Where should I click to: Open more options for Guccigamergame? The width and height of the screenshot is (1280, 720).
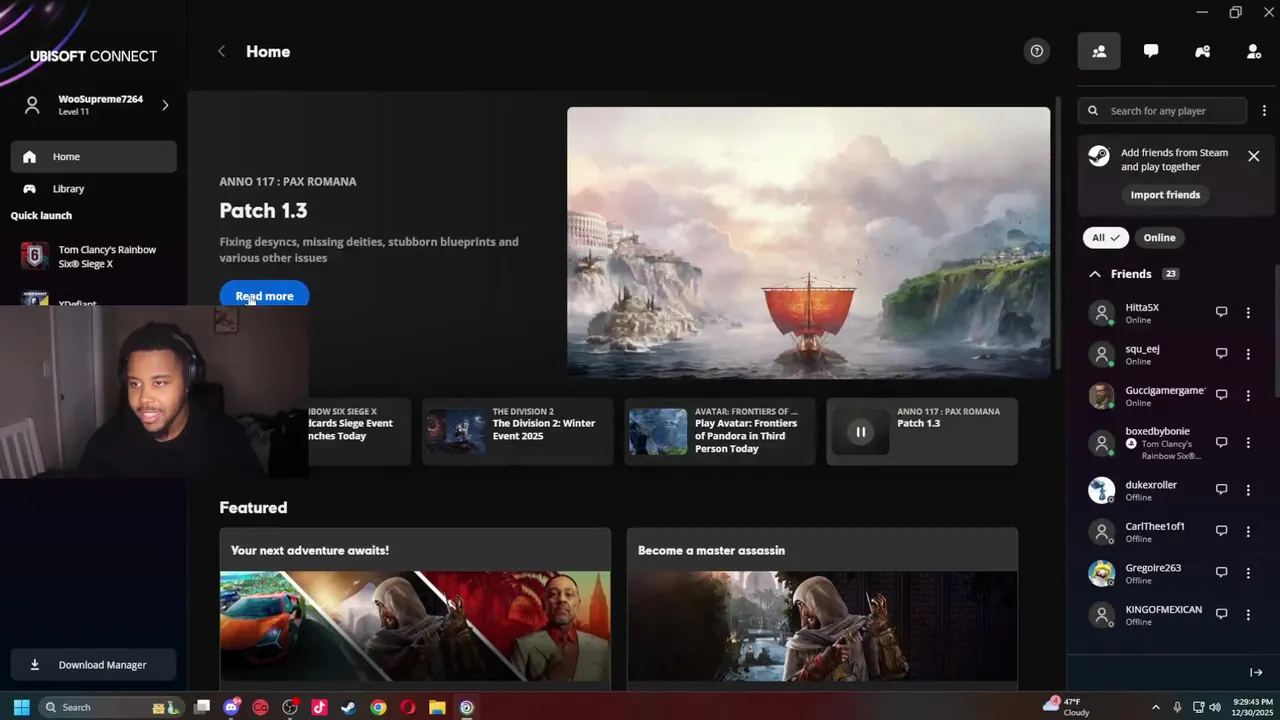tap(1248, 396)
